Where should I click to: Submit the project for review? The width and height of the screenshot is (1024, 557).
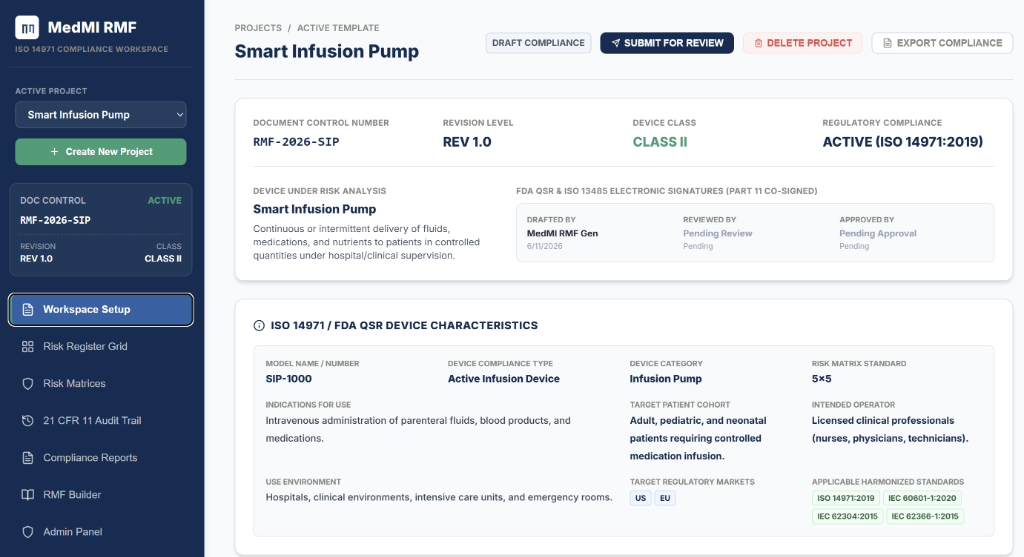click(x=667, y=43)
